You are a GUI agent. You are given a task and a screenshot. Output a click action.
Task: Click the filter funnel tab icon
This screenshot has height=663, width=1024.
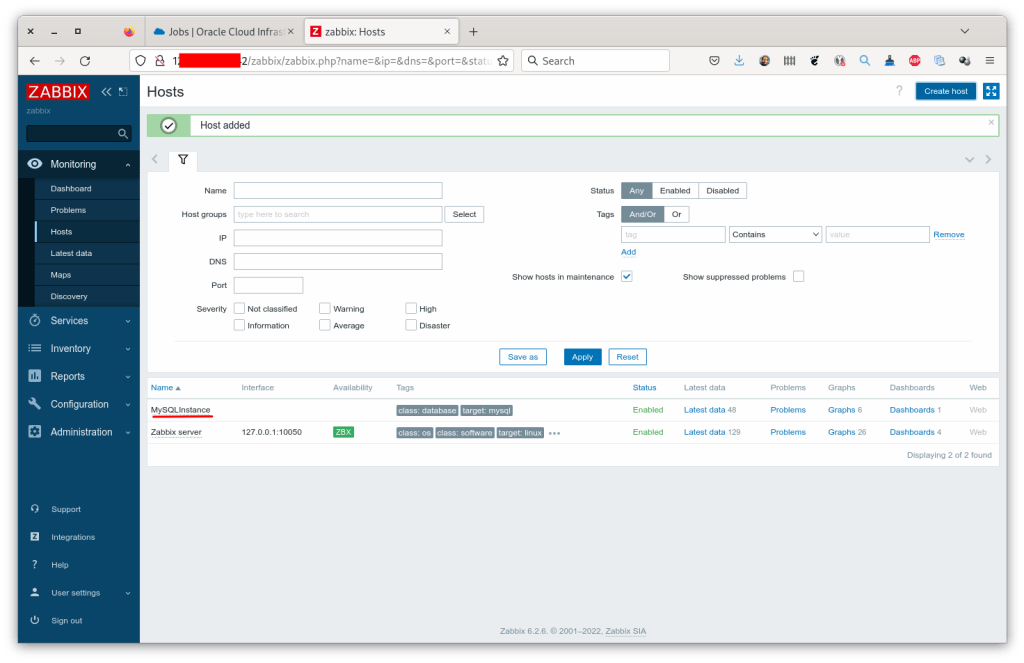click(x=183, y=160)
